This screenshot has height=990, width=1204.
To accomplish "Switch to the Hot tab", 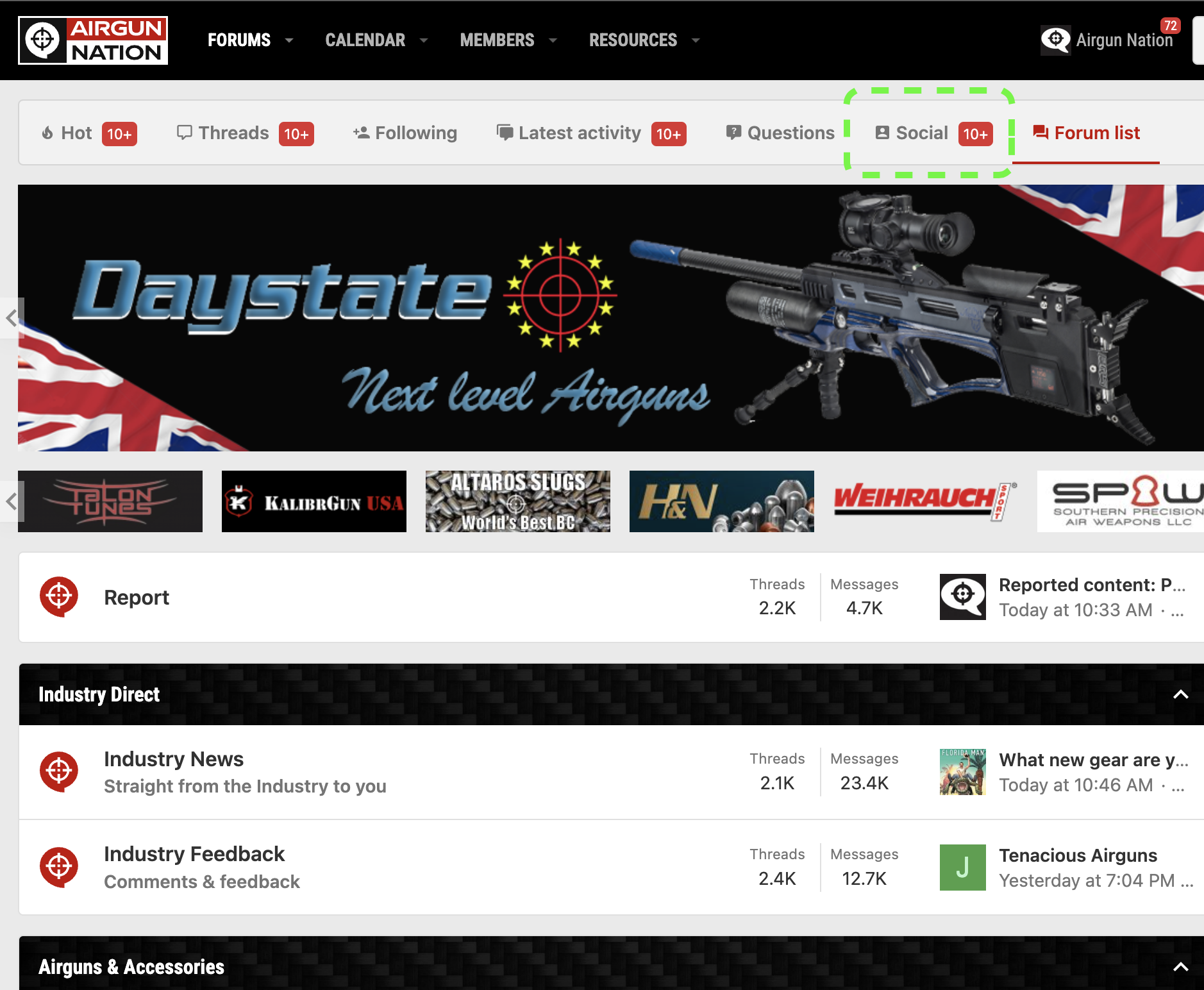I will (88, 133).
